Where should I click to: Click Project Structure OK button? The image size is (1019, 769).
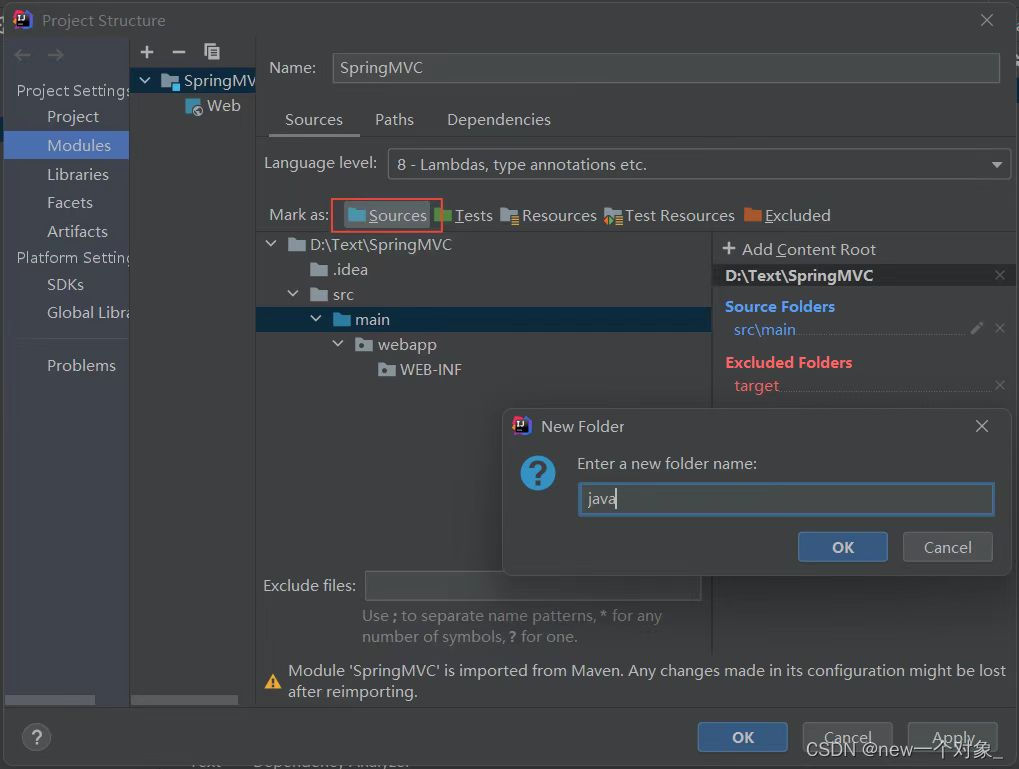coord(742,737)
